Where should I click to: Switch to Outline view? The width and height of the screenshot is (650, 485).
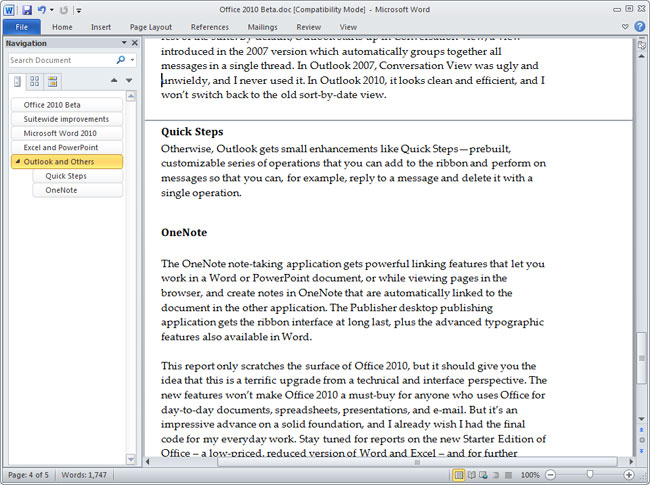496,475
